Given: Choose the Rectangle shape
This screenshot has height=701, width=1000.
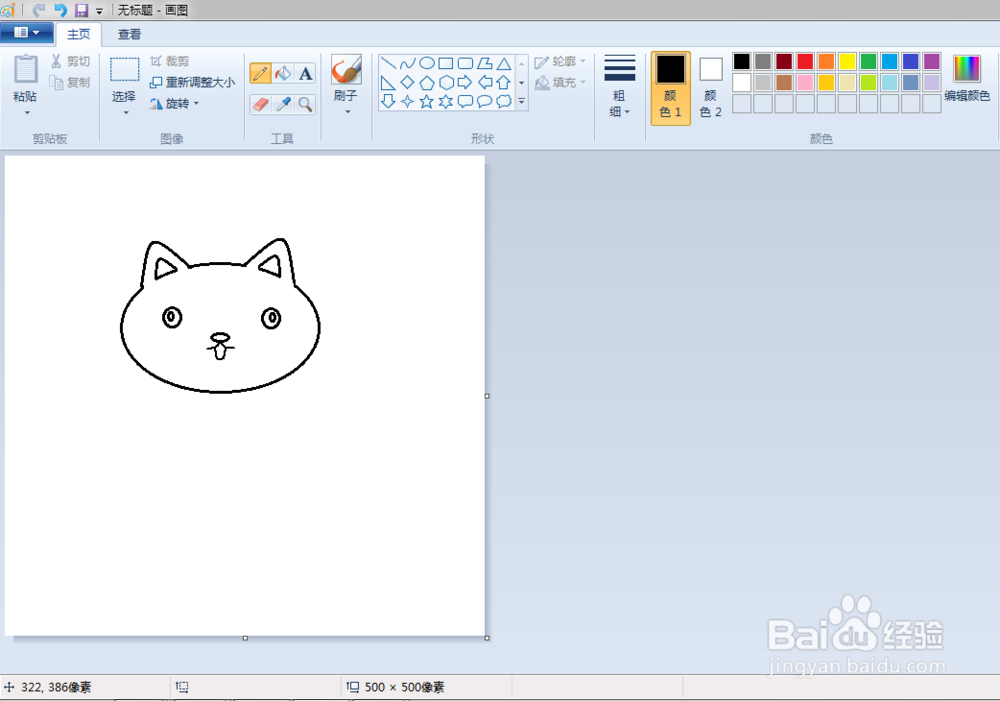Looking at the screenshot, I should click(x=446, y=63).
